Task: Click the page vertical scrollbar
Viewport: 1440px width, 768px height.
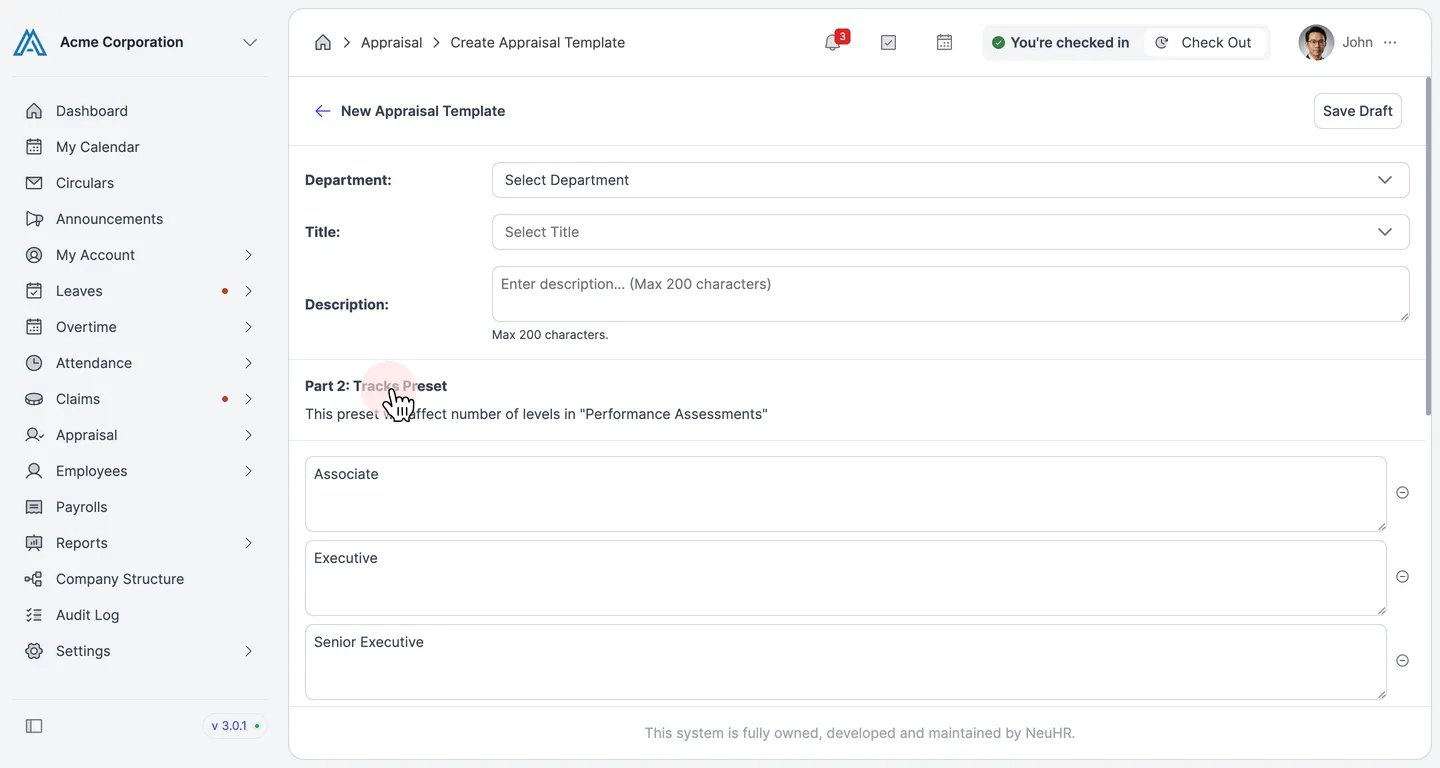Action: click(1427, 246)
